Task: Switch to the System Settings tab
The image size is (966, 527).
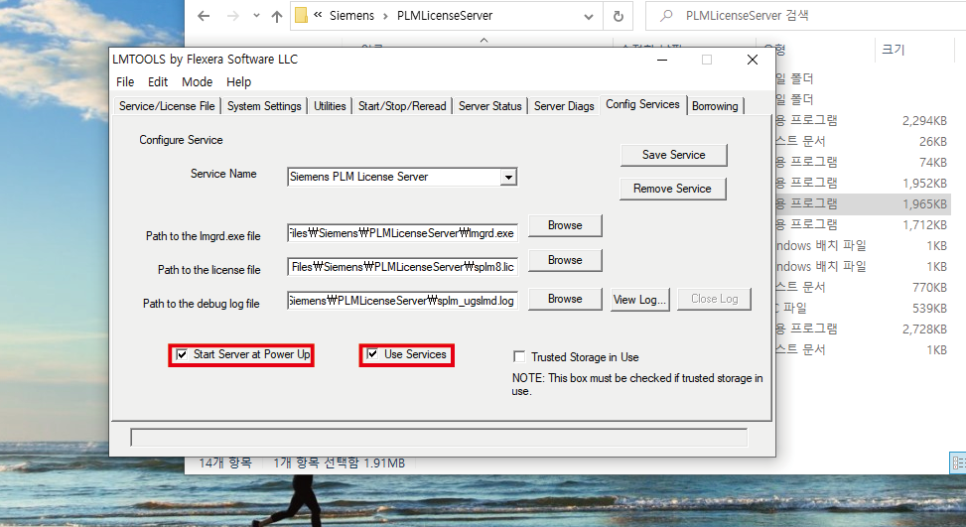Action: [x=264, y=106]
